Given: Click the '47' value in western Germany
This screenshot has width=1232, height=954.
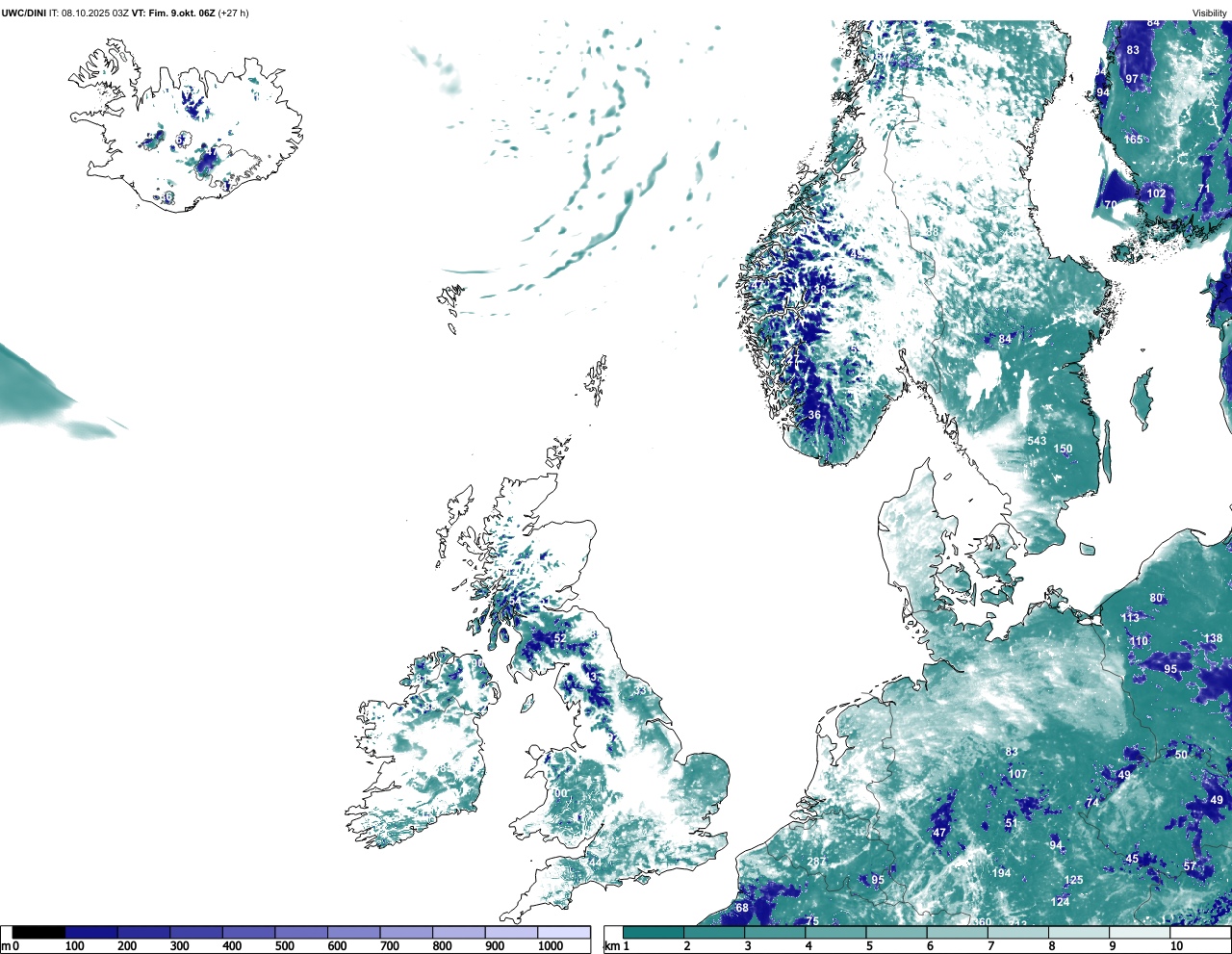Looking at the screenshot, I should coord(940,833).
